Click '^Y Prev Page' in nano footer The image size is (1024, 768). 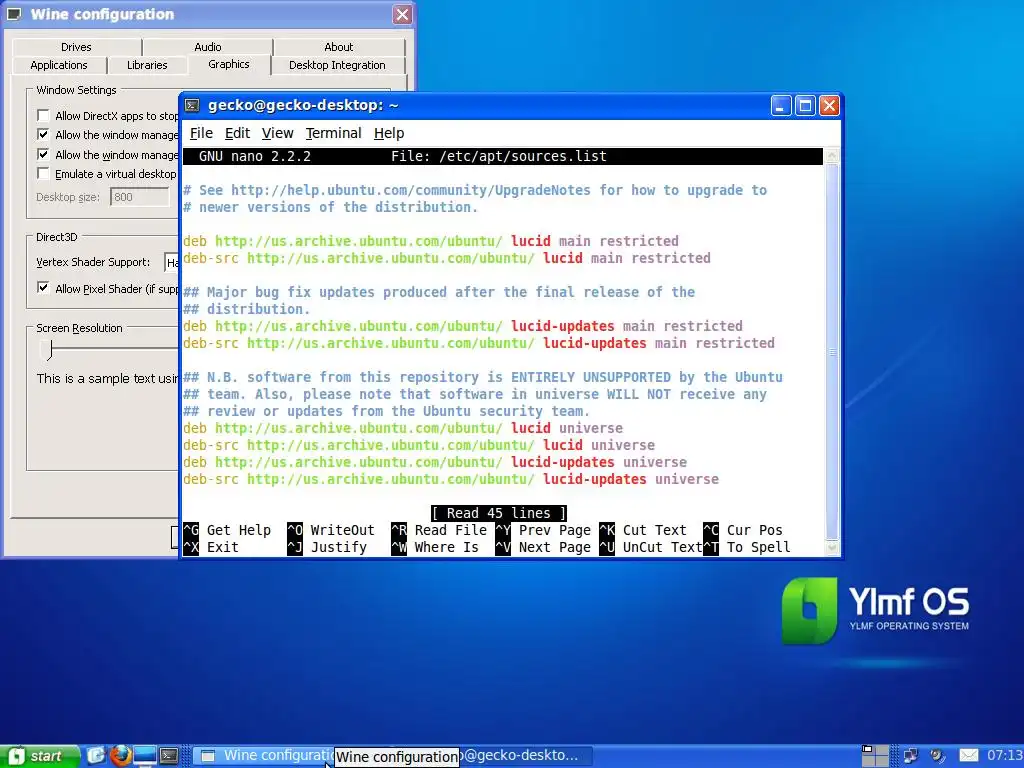543,530
